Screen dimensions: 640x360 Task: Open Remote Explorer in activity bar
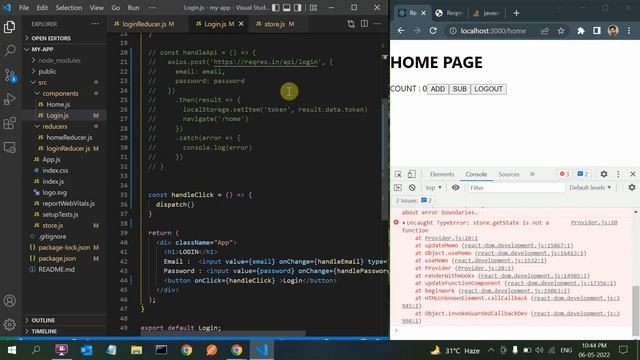click(9, 147)
